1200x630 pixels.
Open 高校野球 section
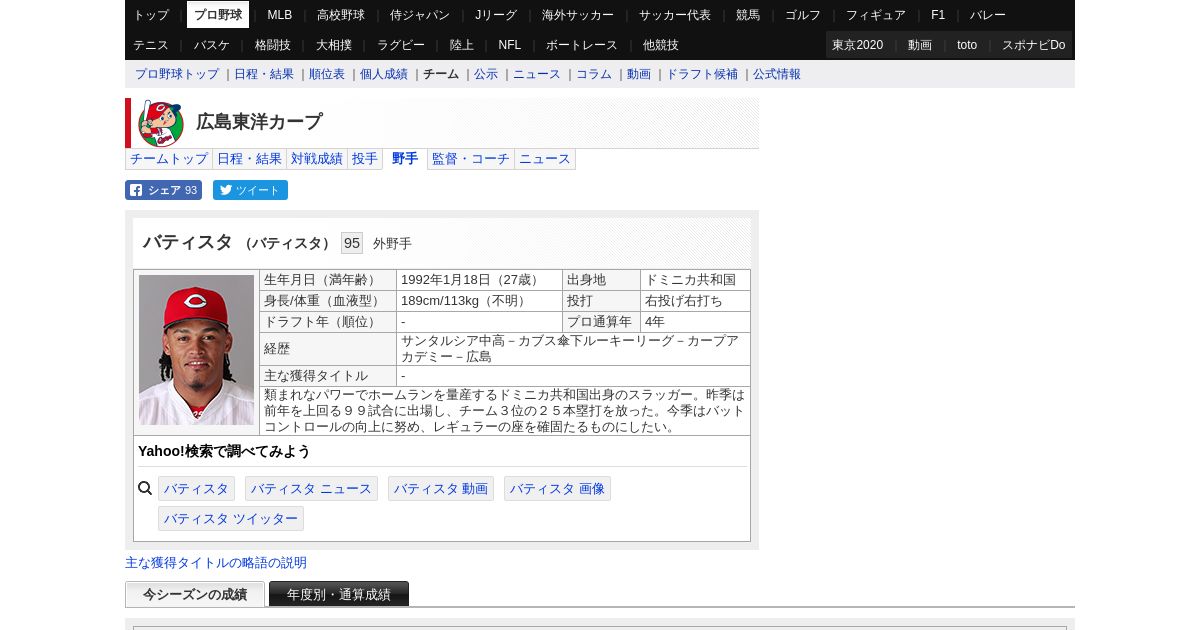(341, 15)
